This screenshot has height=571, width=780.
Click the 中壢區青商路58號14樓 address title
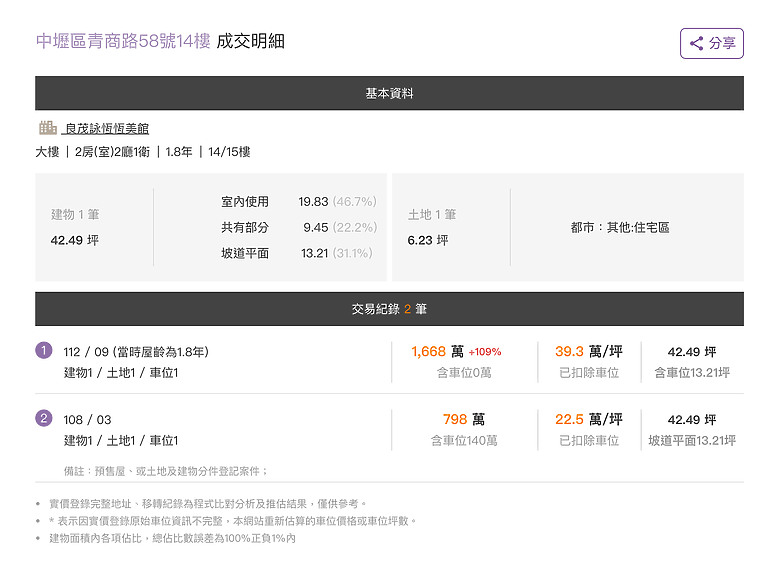123,41
